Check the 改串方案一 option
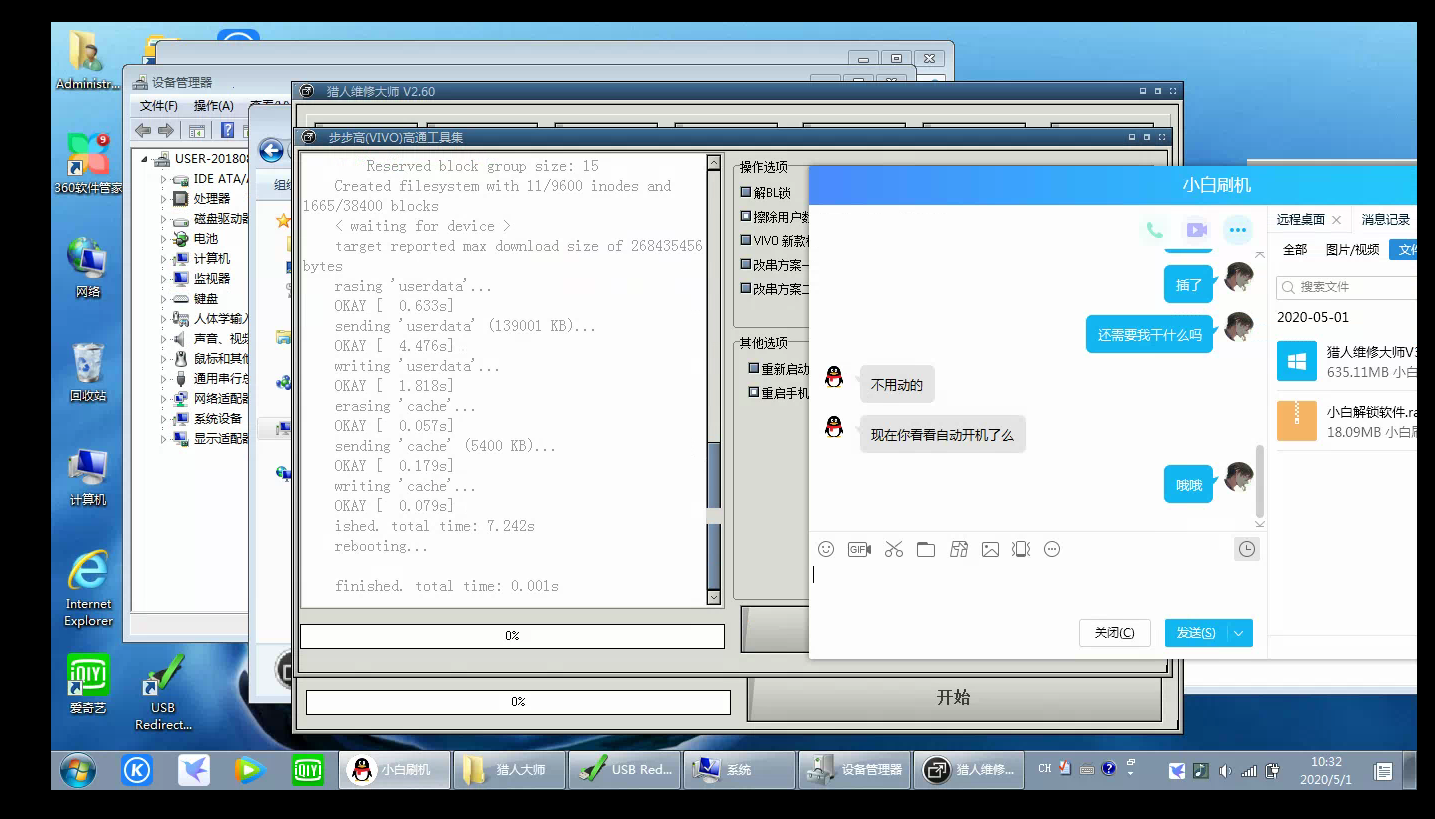The height and width of the screenshot is (819, 1435). (x=746, y=264)
